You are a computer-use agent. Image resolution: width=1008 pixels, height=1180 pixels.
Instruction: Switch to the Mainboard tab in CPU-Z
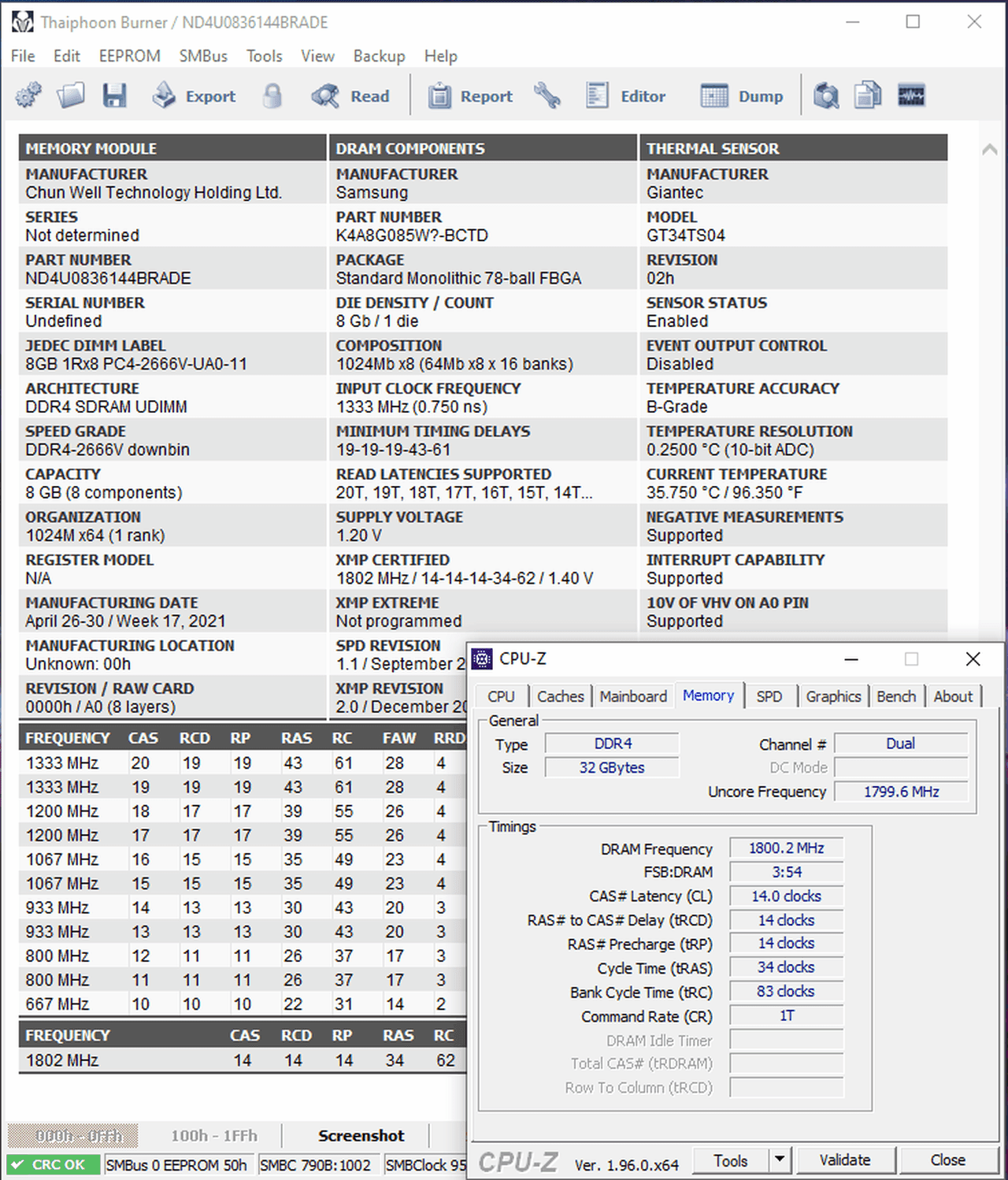[x=633, y=696]
